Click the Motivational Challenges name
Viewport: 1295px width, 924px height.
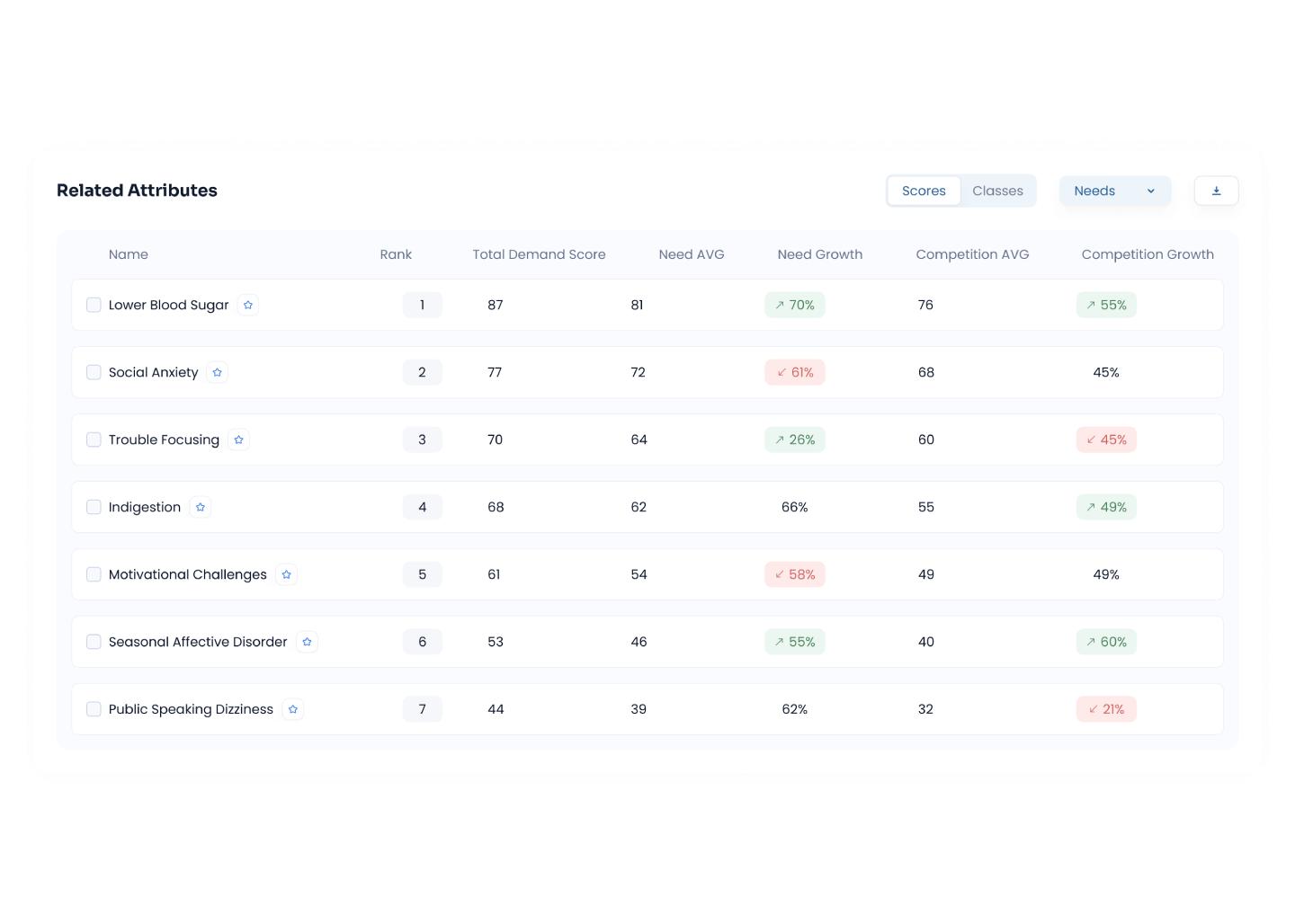(187, 574)
